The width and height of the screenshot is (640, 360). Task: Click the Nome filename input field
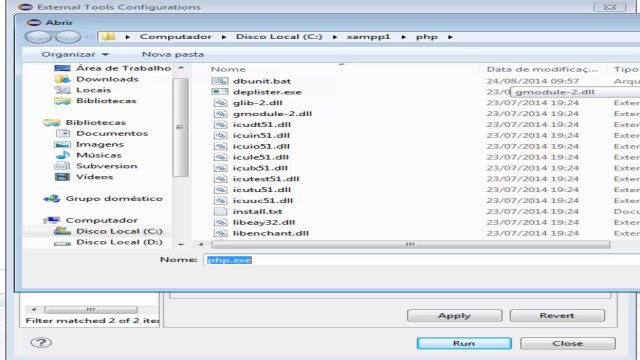pyautogui.click(x=422, y=260)
